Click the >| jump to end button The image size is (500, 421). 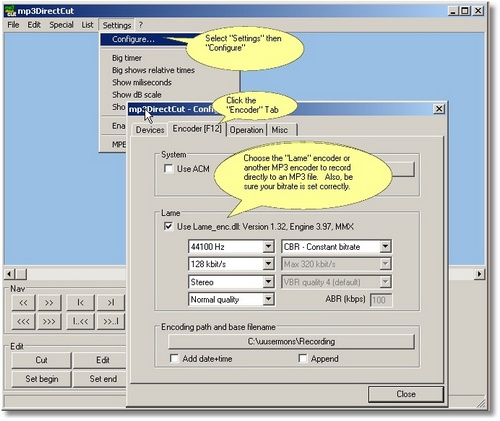pyautogui.click(x=111, y=303)
